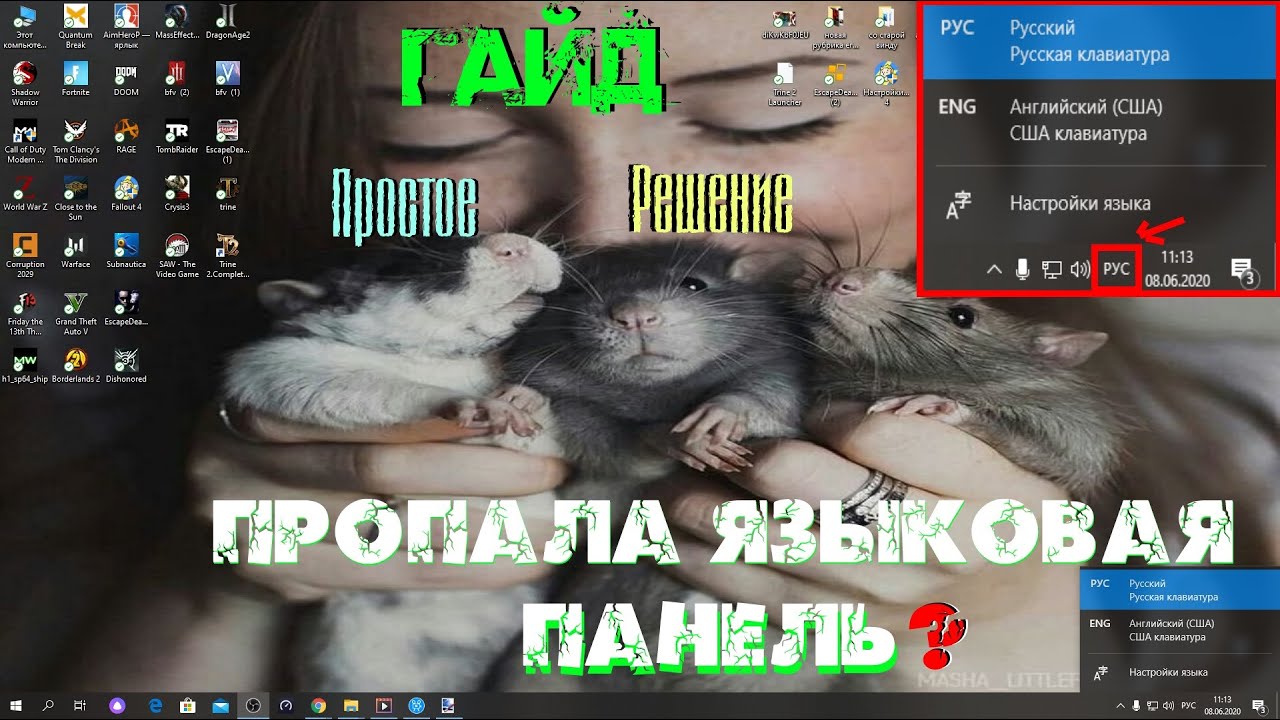Click the DragonAge2 desktop icon
Viewport: 1280px width, 720px height.
pos(228,22)
